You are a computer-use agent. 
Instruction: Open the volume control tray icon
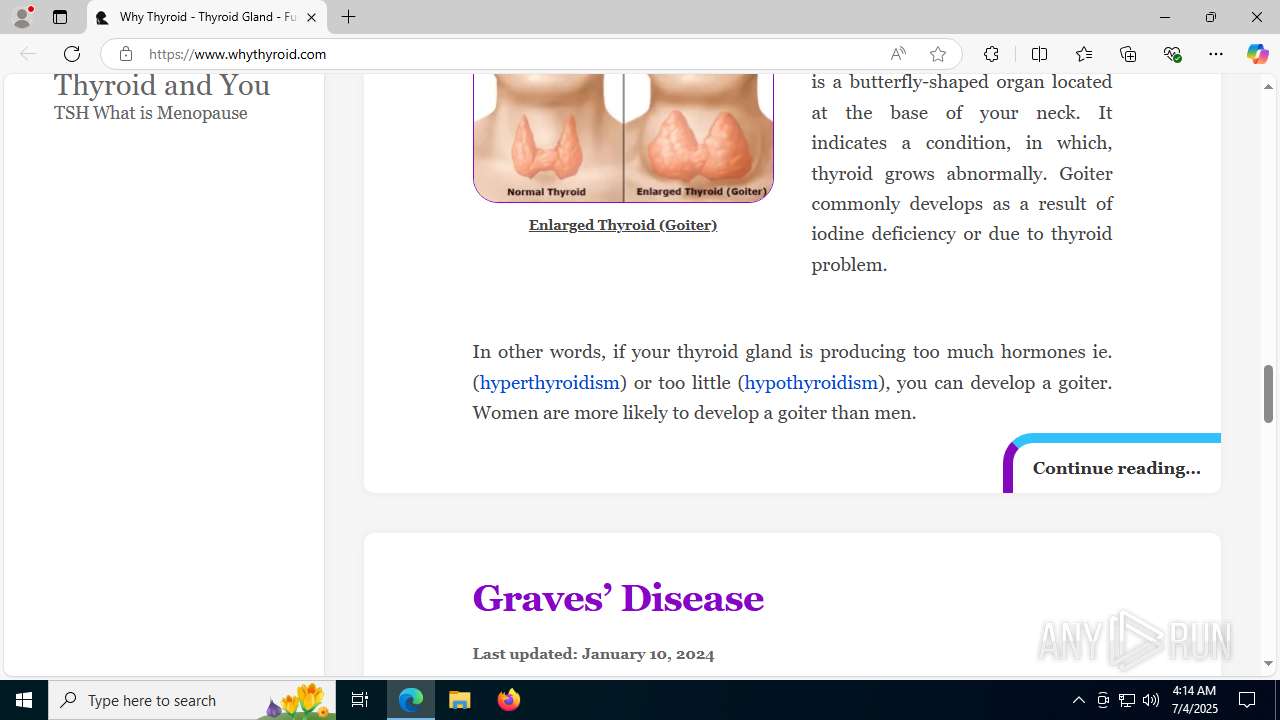(1151, 700)
